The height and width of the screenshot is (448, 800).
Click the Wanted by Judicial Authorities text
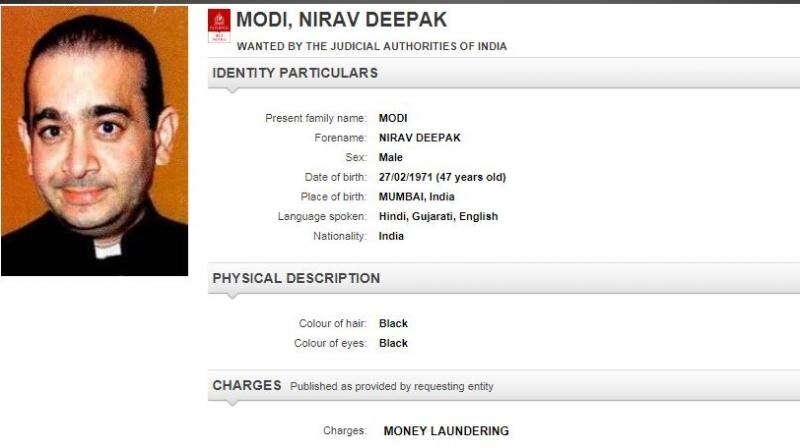[x=371, y=46]
